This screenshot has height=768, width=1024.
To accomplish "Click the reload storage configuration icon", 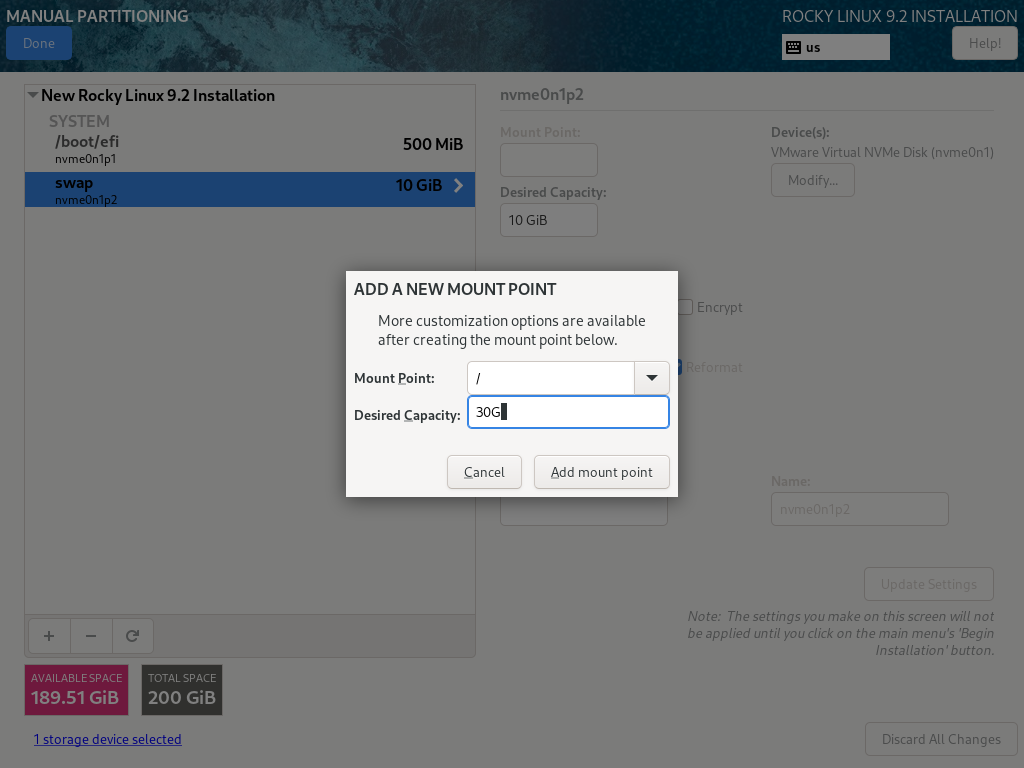I will tap(133, 636).
